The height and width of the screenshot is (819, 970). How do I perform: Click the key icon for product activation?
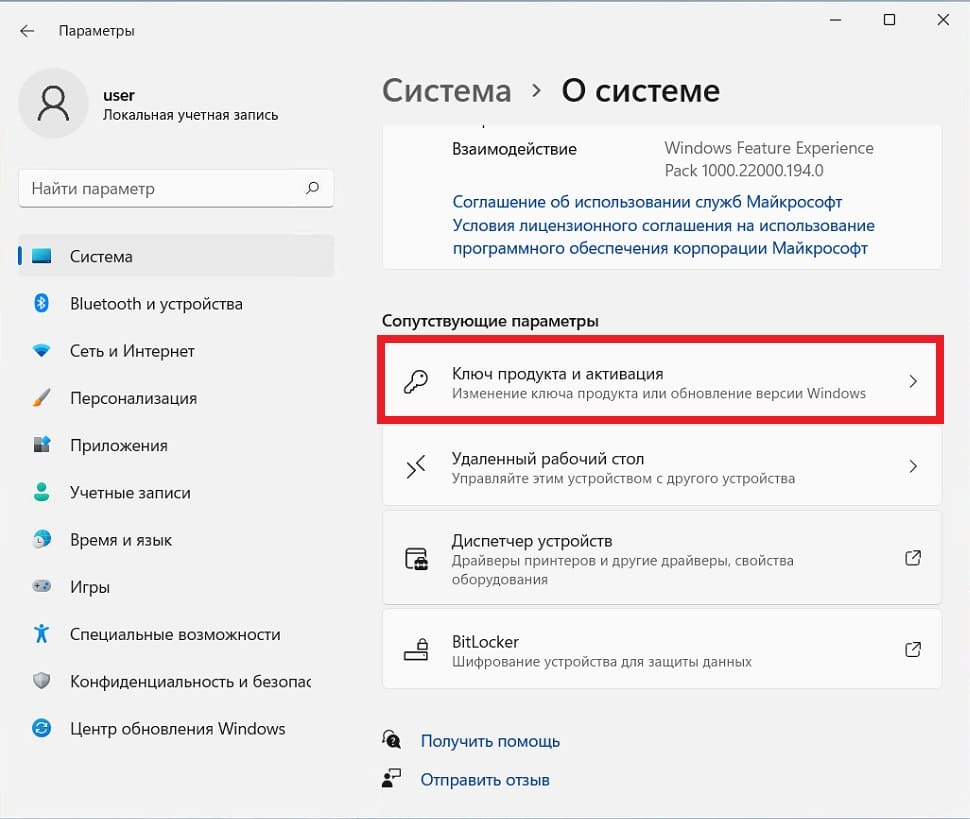click(416, 382)
